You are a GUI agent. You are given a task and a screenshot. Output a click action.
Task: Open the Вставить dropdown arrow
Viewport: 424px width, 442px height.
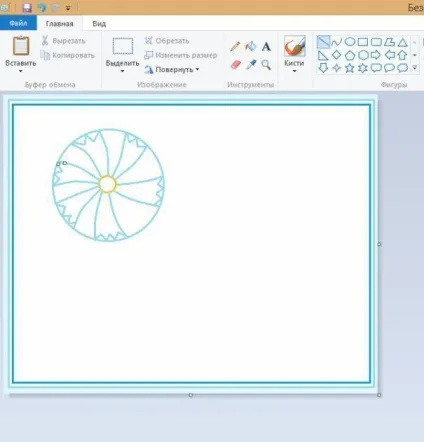[x=21, y=71]
